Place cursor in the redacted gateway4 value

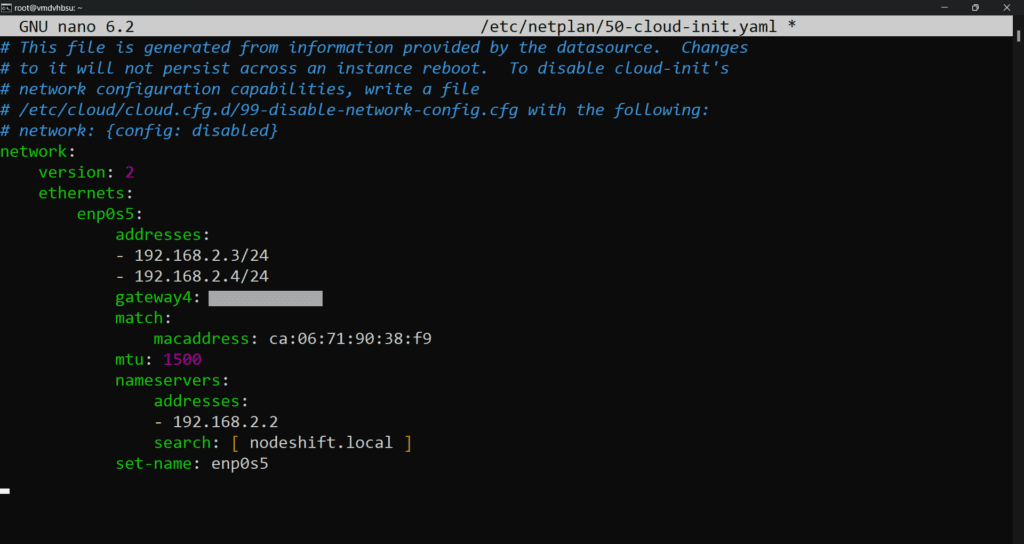[265, 298]
